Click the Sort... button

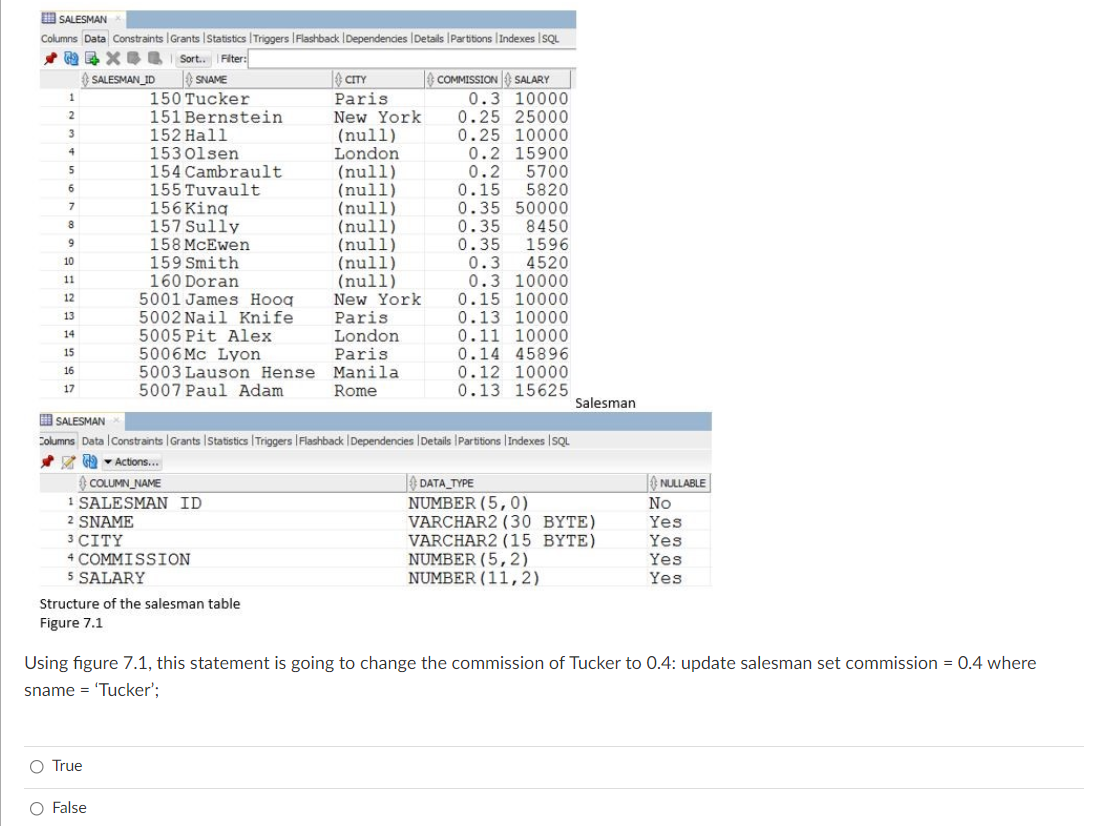coord(192,58)
